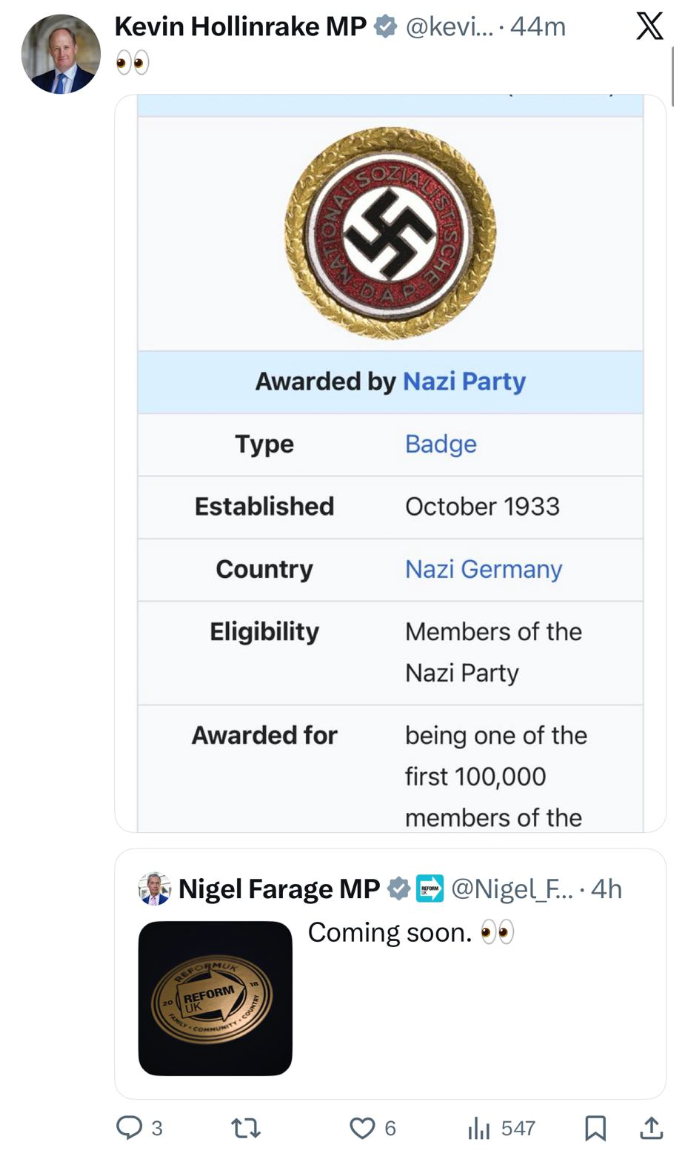Click the Kevin Hollinrake MP display name
Screen dimensions: 674x1164
pos(241,27)
